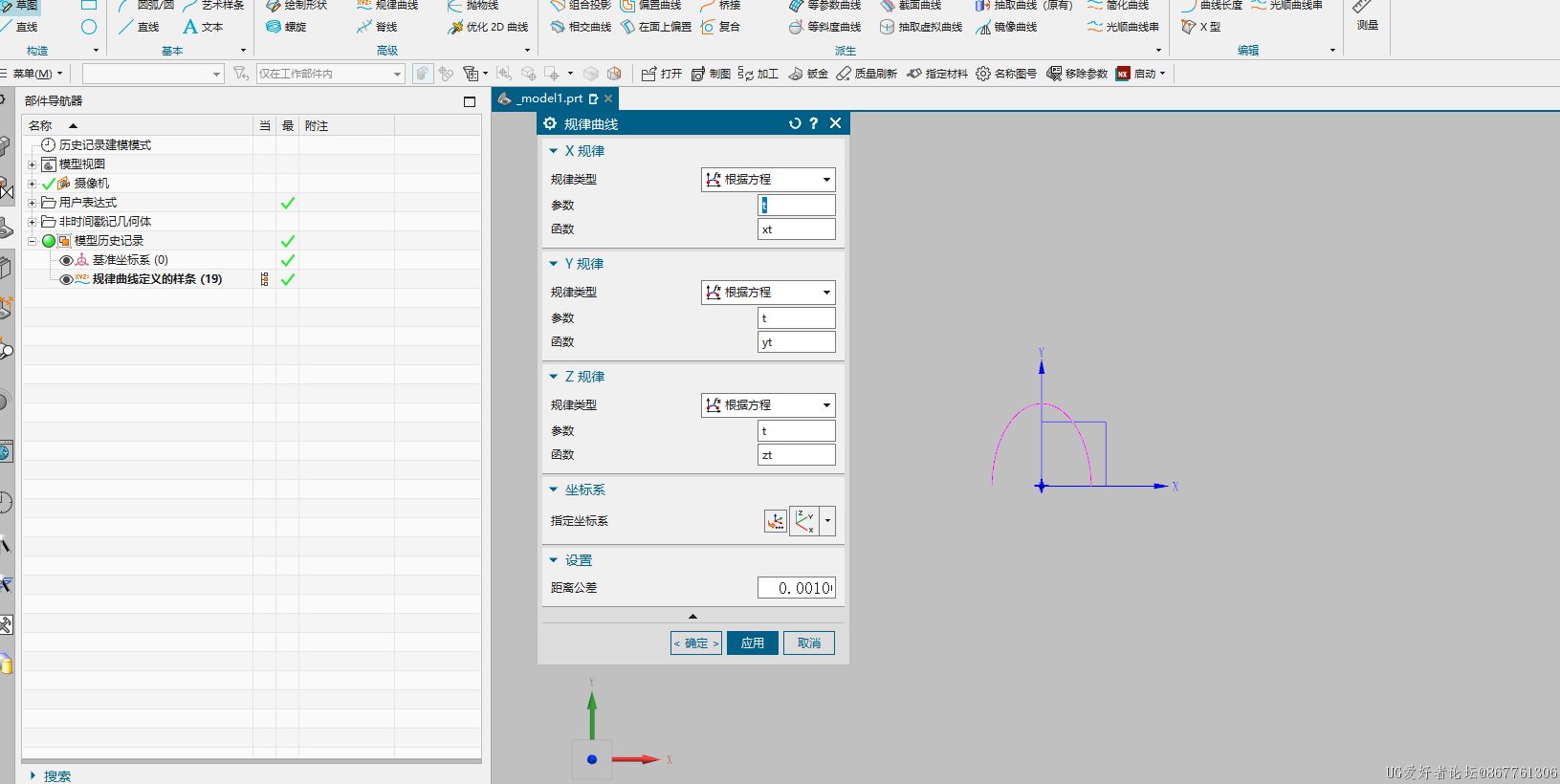The image size is (1560, 784).
Task: Click the 应用 apply button
Action: (753, 643)
